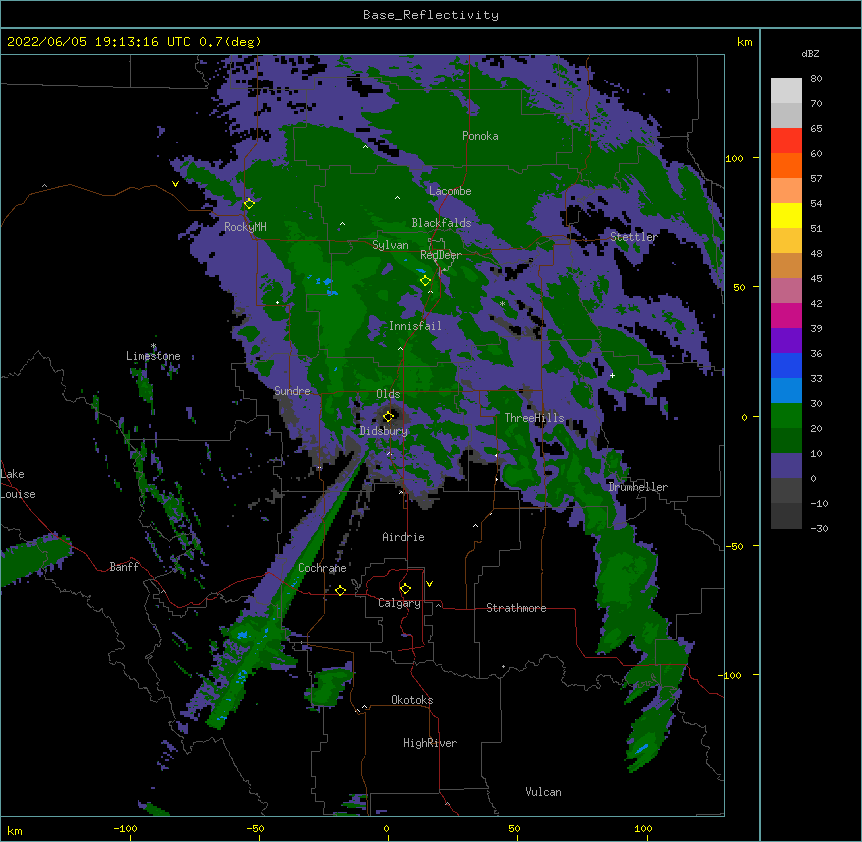Click the yellow diamond marker above Calgary
Image resolution: width=862 pixels, height=842 pixels.
point(405,589)
